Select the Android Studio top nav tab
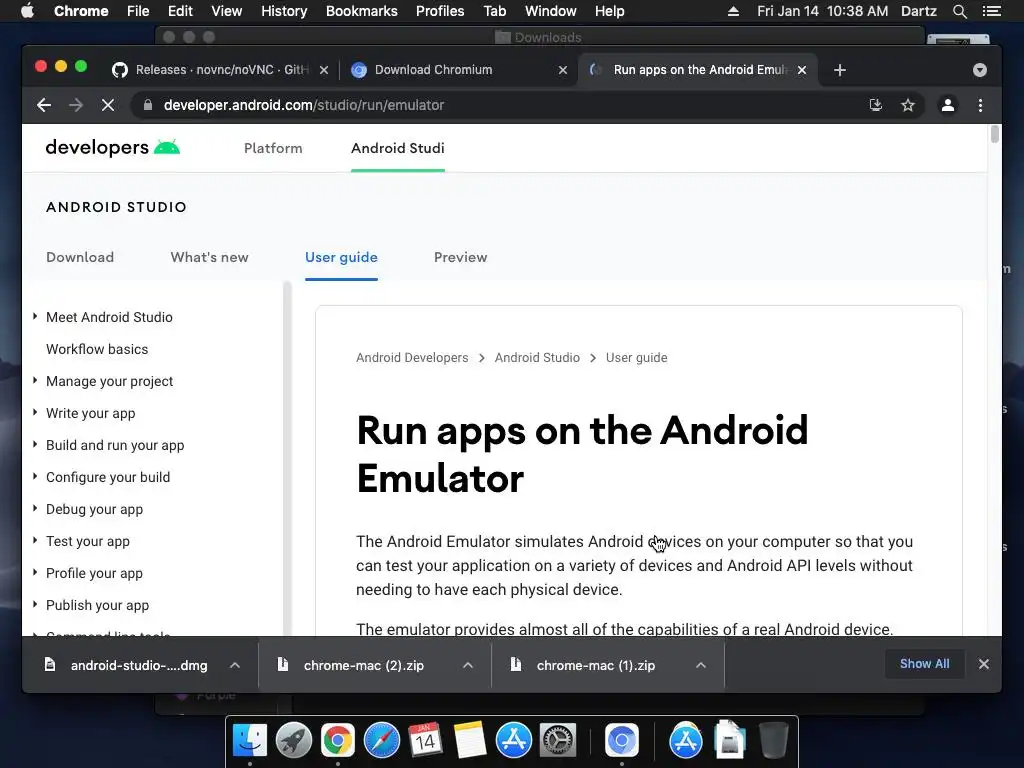Screen dimensions: 1024x768 [x=398, y=148]
